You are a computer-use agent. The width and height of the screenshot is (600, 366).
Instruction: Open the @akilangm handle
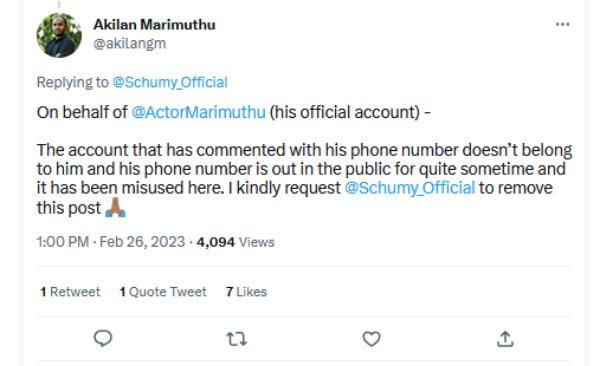coord(130,44)
